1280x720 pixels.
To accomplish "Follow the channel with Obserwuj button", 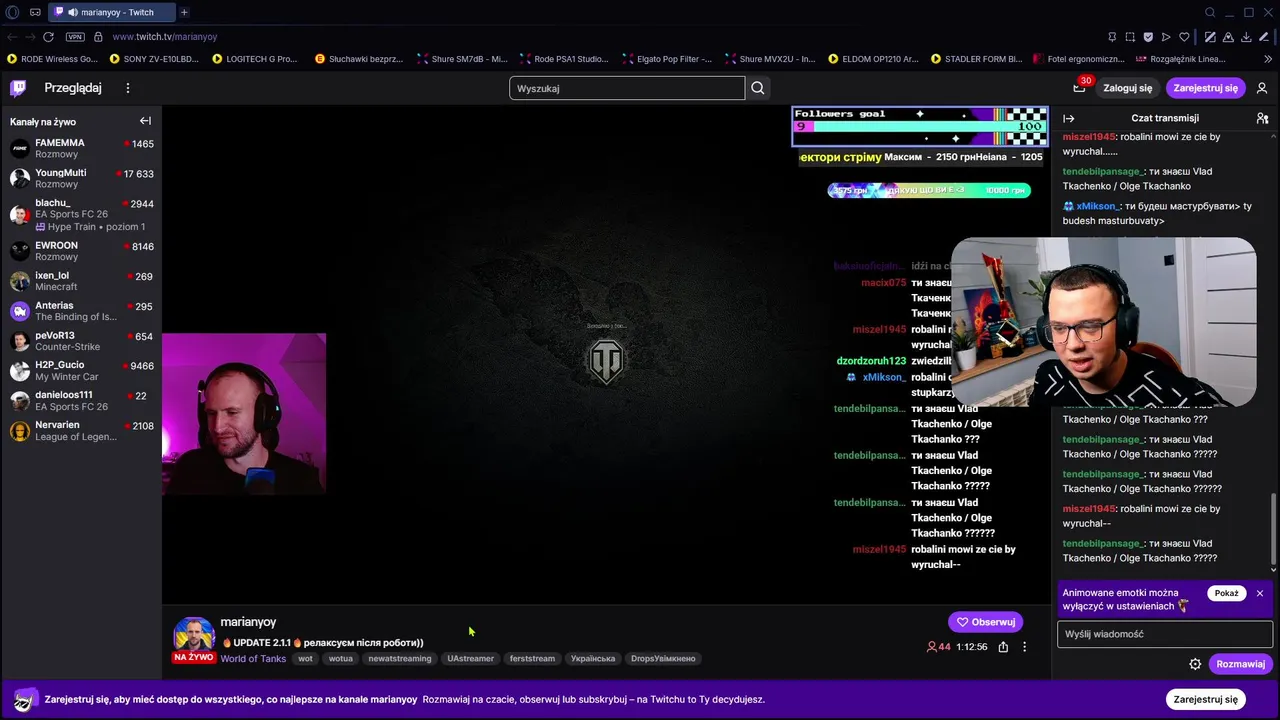I will point(985,622).
